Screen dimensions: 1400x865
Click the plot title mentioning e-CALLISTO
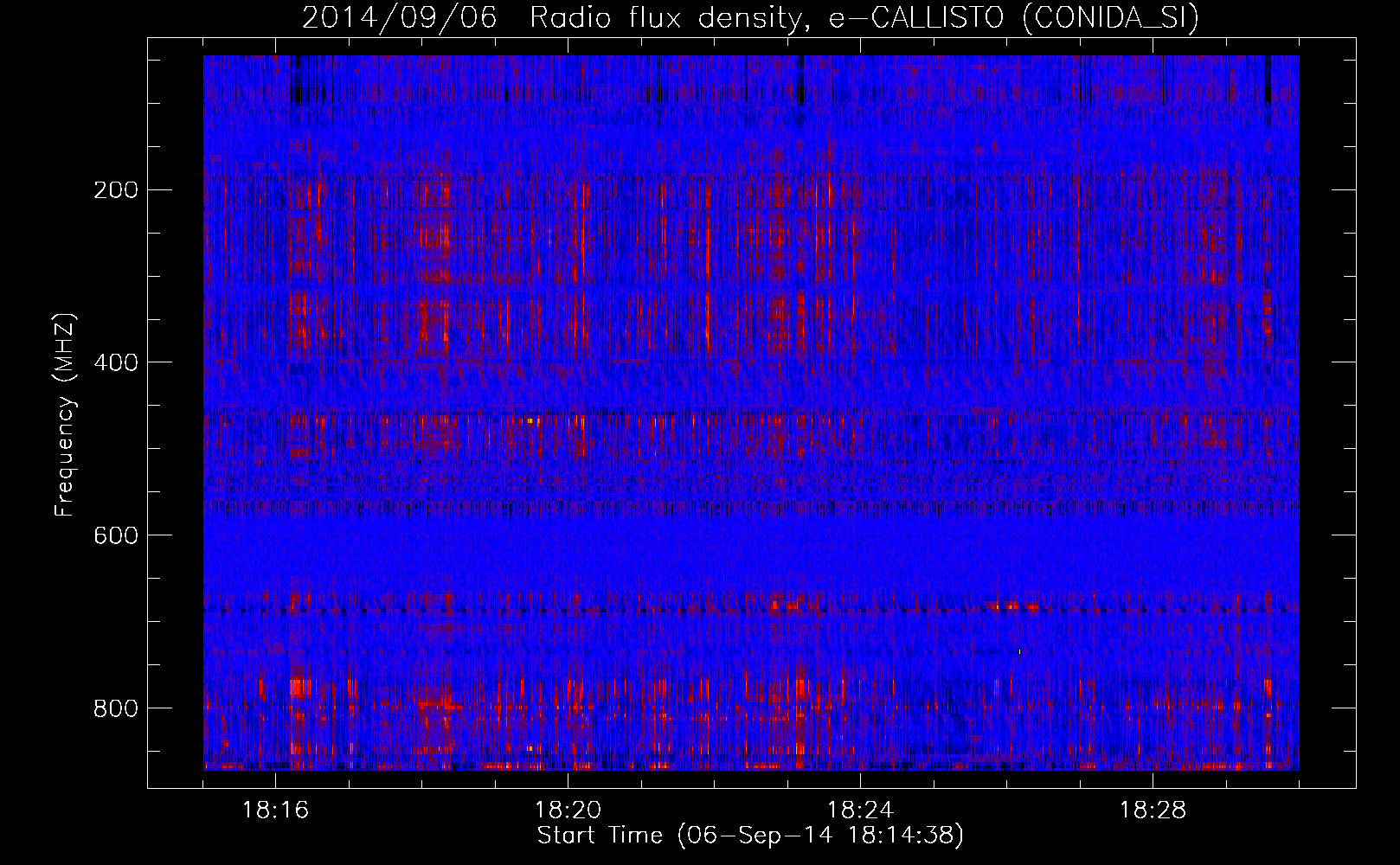(751, 18)
